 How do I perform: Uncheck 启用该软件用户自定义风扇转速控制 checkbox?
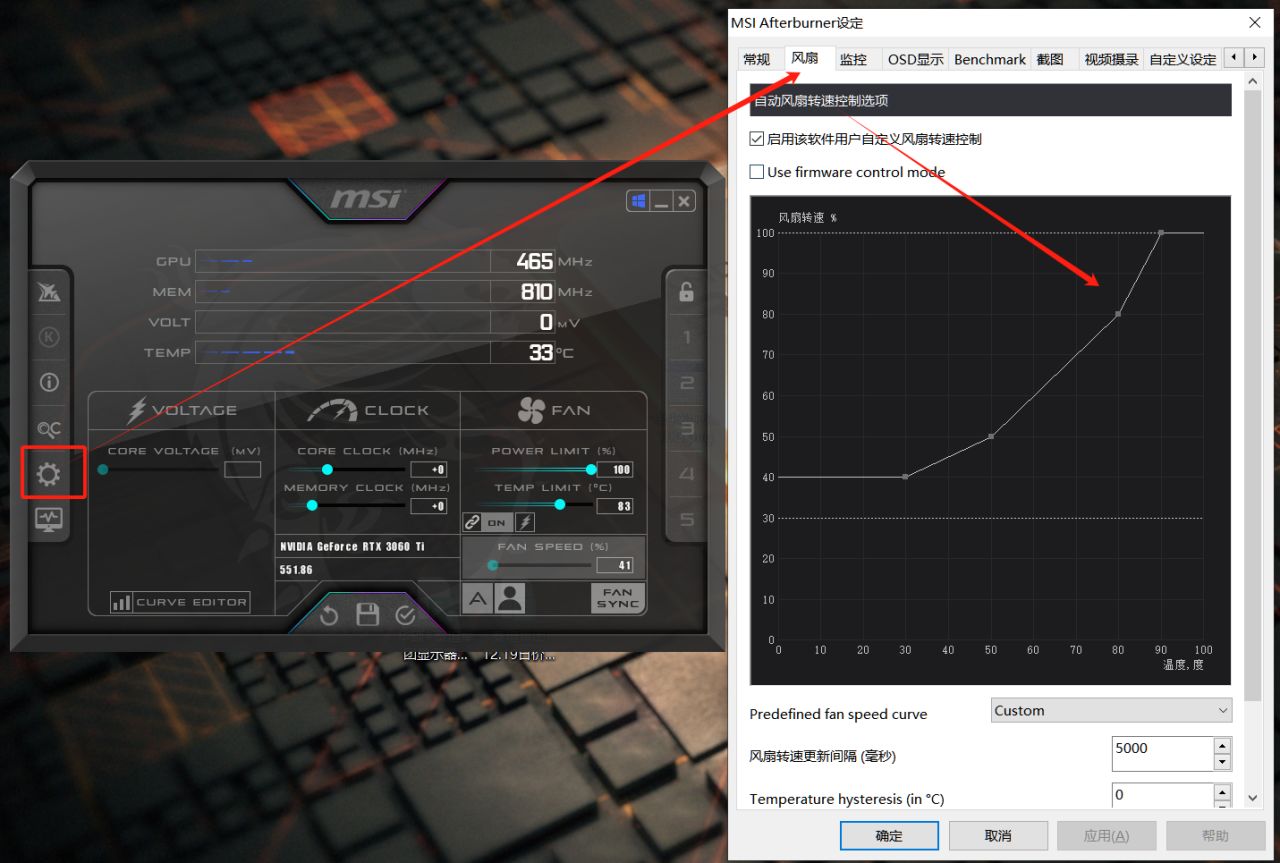tap(757, 139)
